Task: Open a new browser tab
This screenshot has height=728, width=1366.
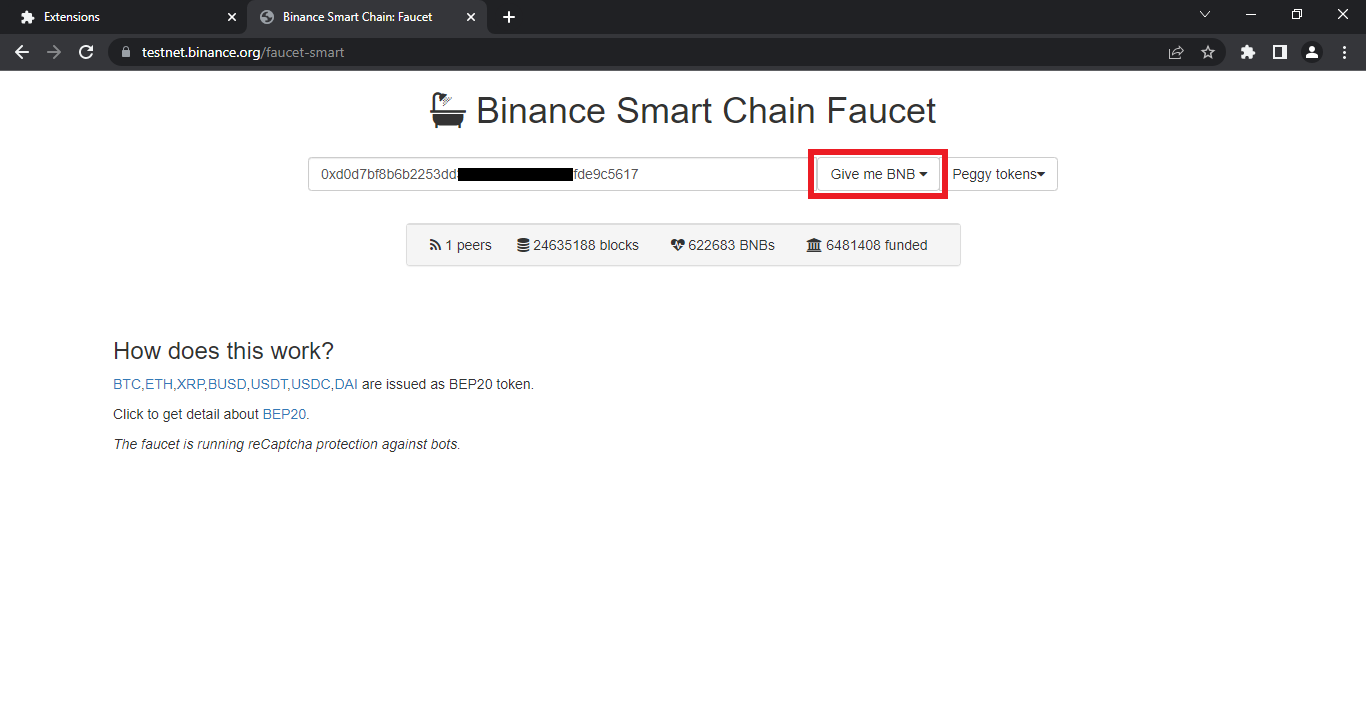Action: click(x=509, y=17)
